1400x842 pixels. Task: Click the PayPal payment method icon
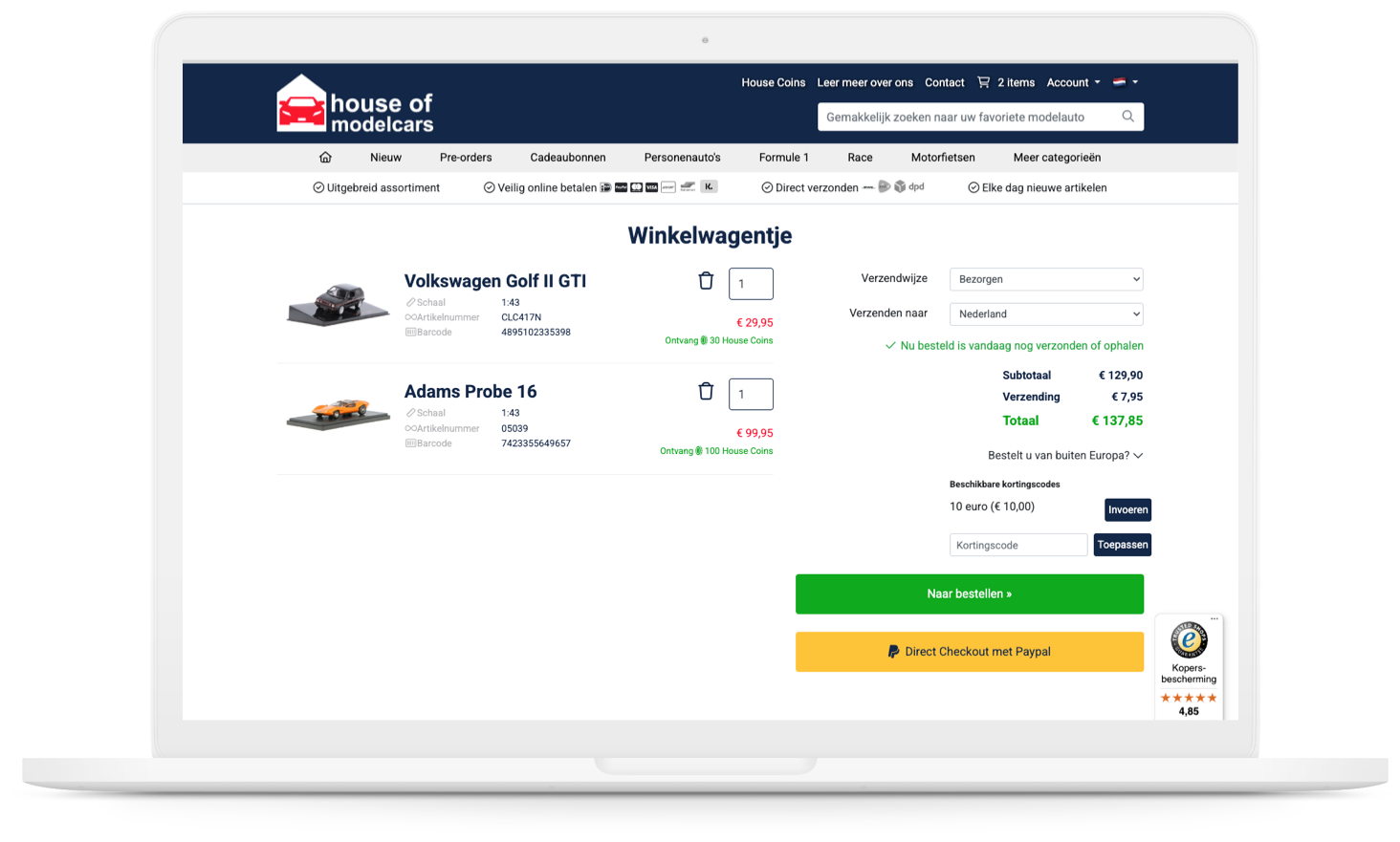tap(622, 187)
